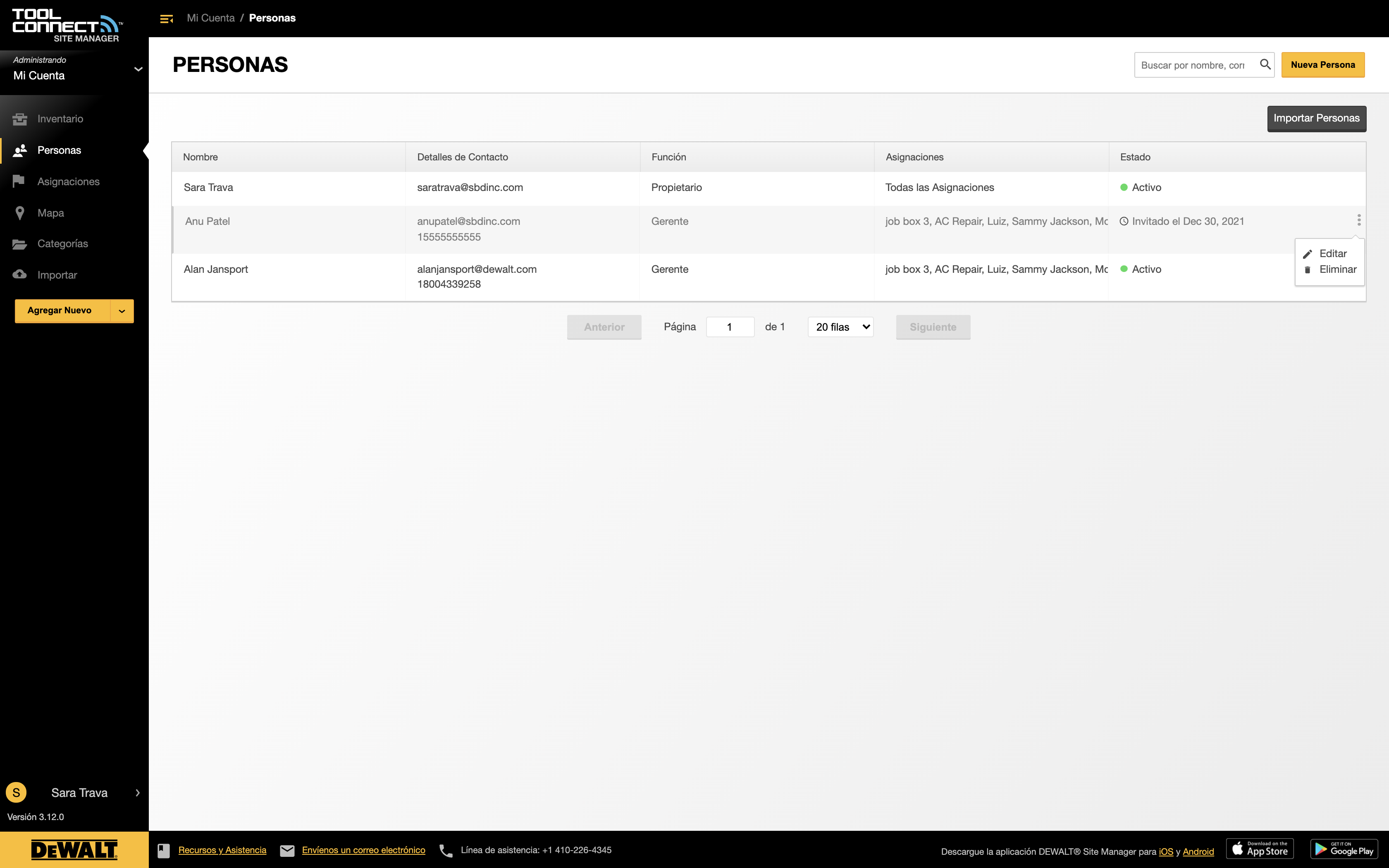Image resolution: width=1389 pixels, height=868 pixels.
Task: Click the envelope icon in footer
Action: point(287,850)
